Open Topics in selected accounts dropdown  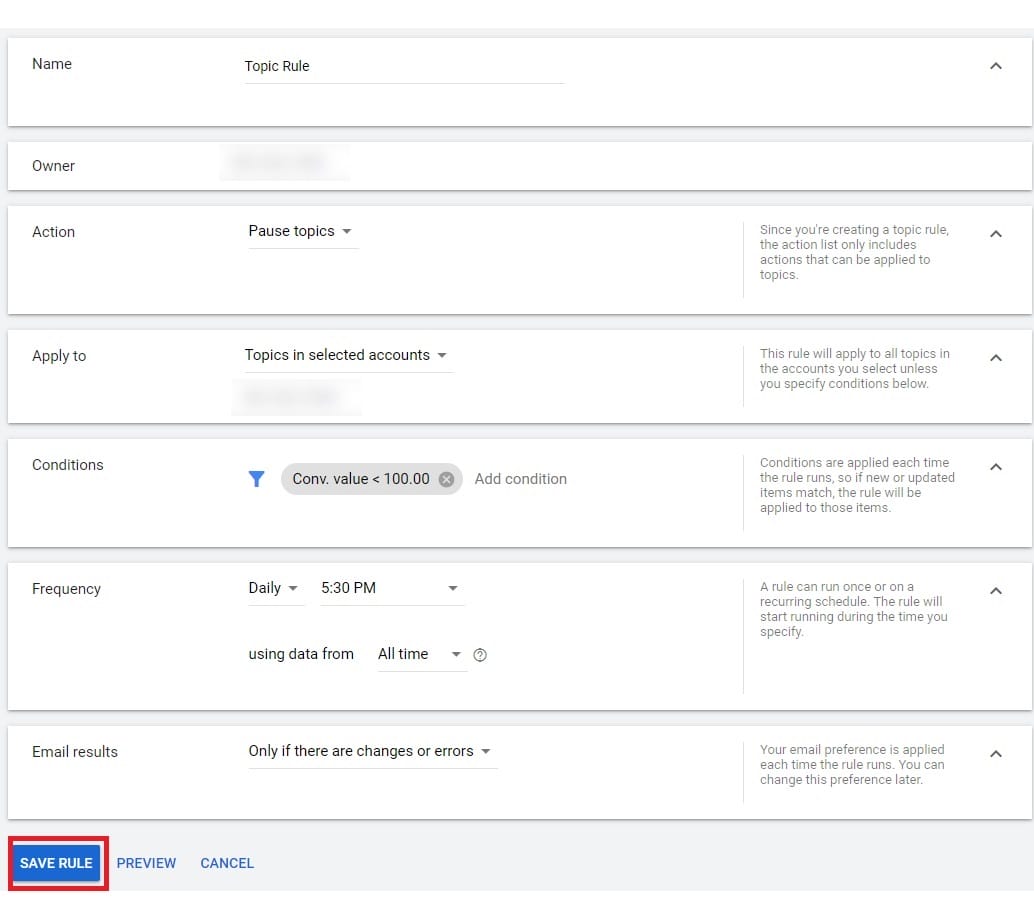pyautogui.click(x=346, y=355)
